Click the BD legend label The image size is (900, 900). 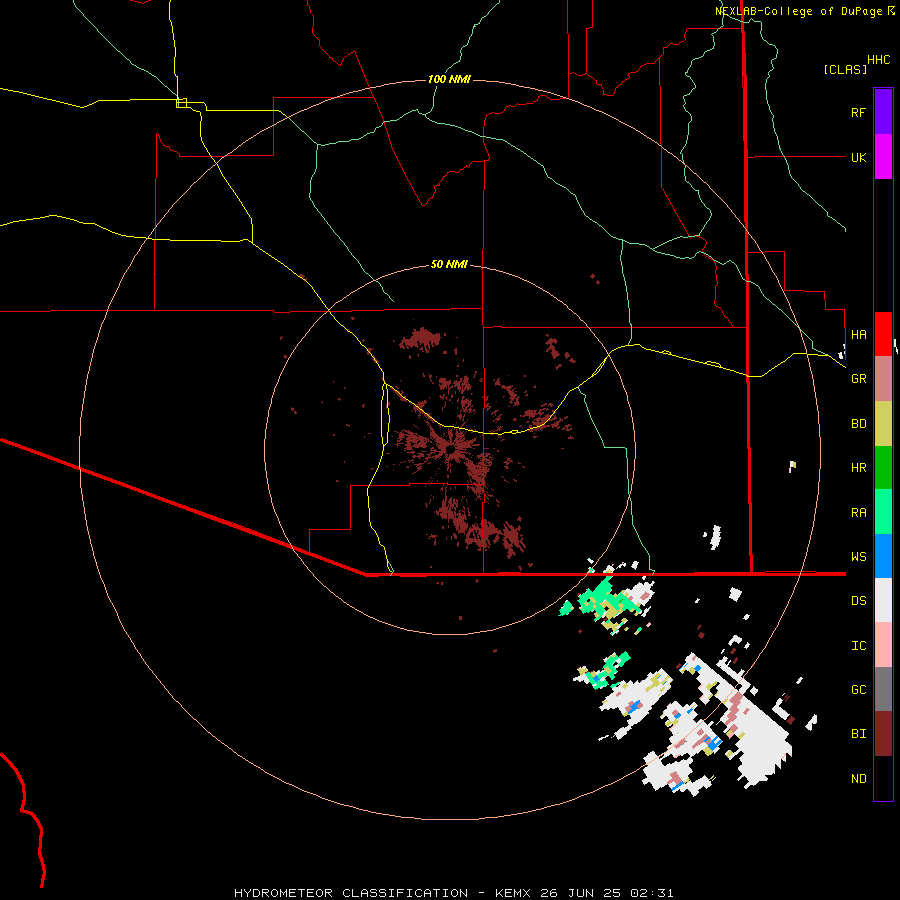pos(858,424)
